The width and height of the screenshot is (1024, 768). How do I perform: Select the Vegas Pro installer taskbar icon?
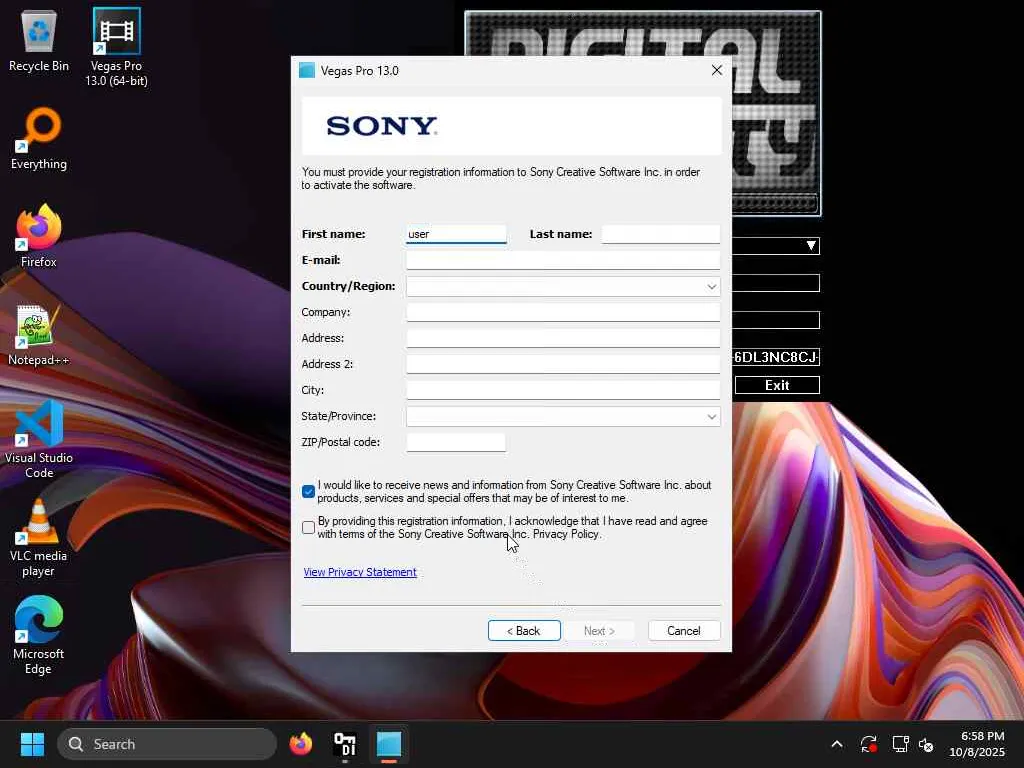click(389, 744)
